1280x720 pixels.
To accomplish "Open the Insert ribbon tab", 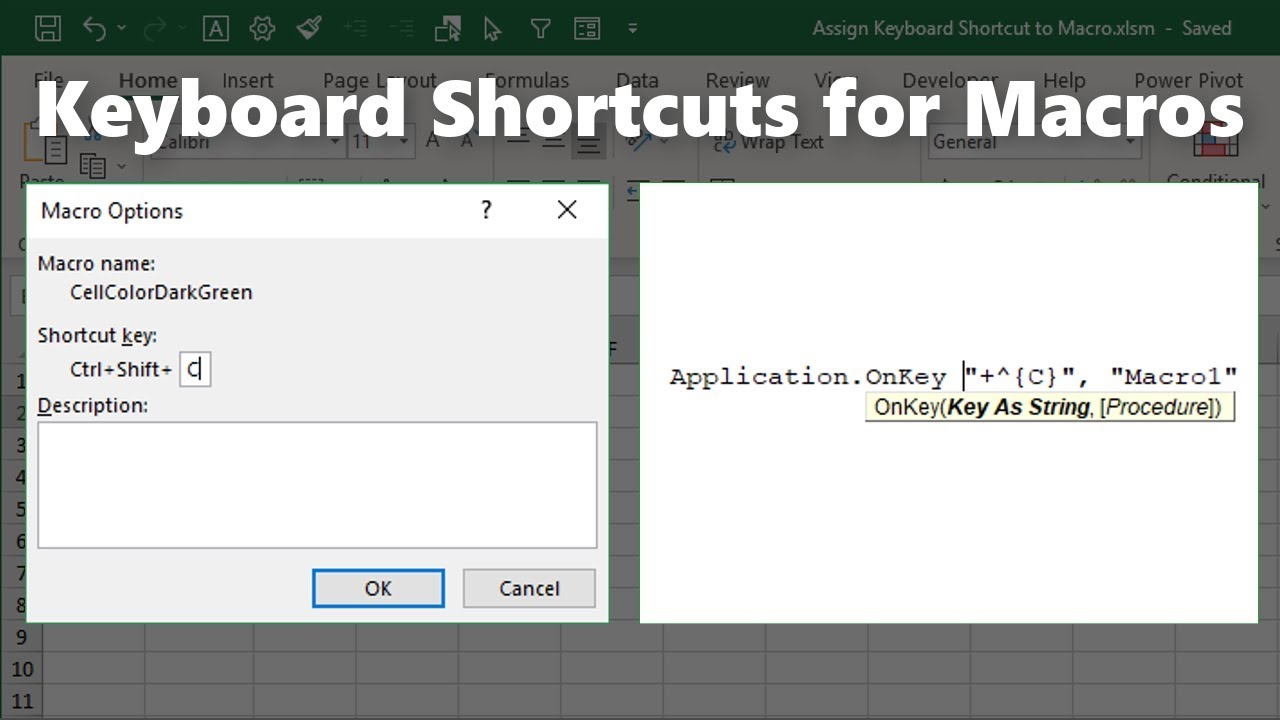I will pos(248,81).
